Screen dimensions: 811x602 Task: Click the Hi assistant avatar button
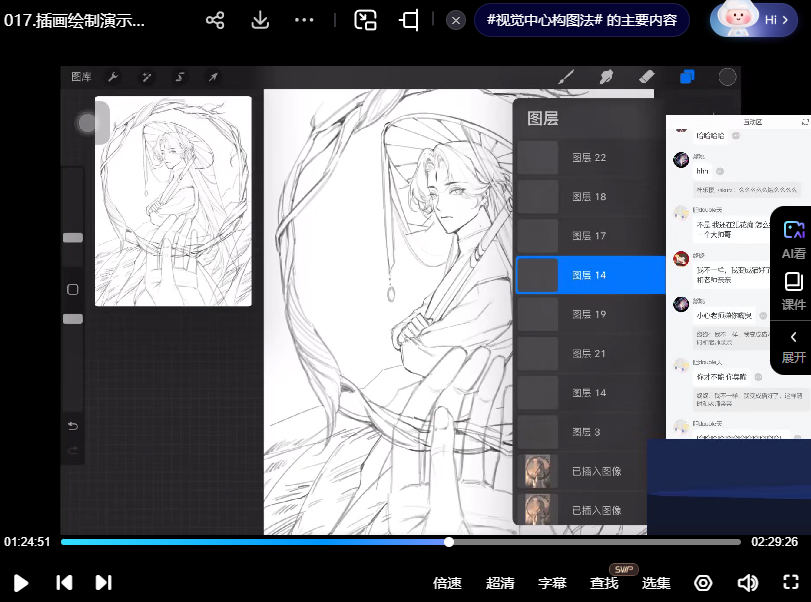click(754, 20)
